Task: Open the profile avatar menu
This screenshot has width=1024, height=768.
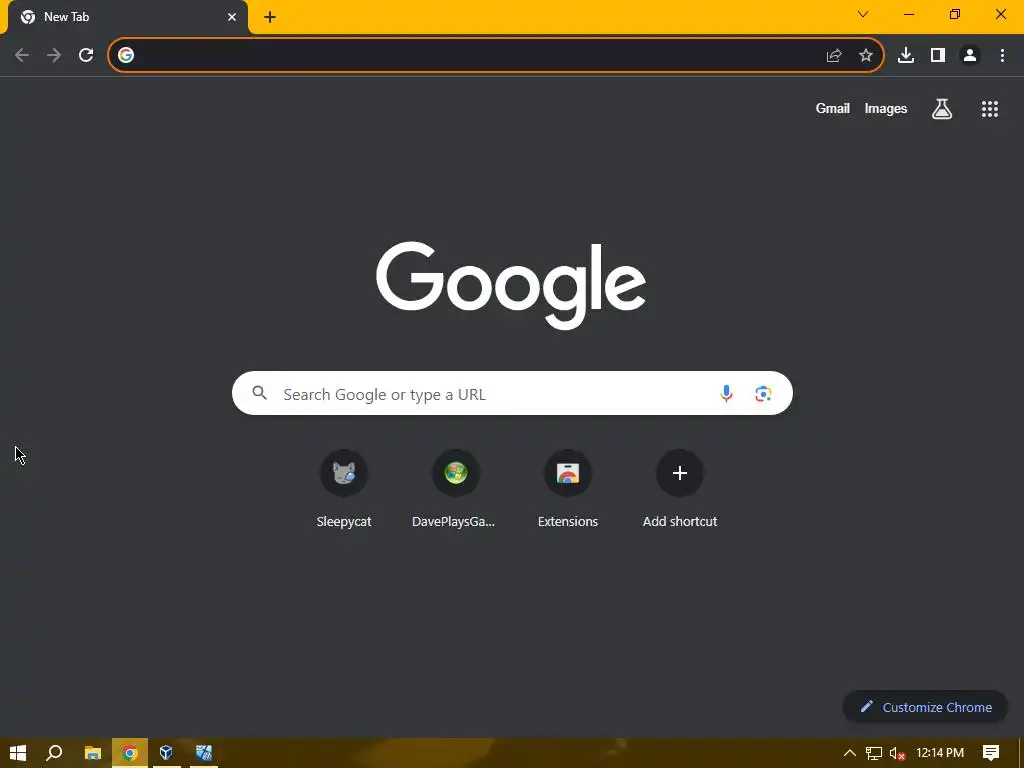Action: pyautogui.click(x=970, y=56)
